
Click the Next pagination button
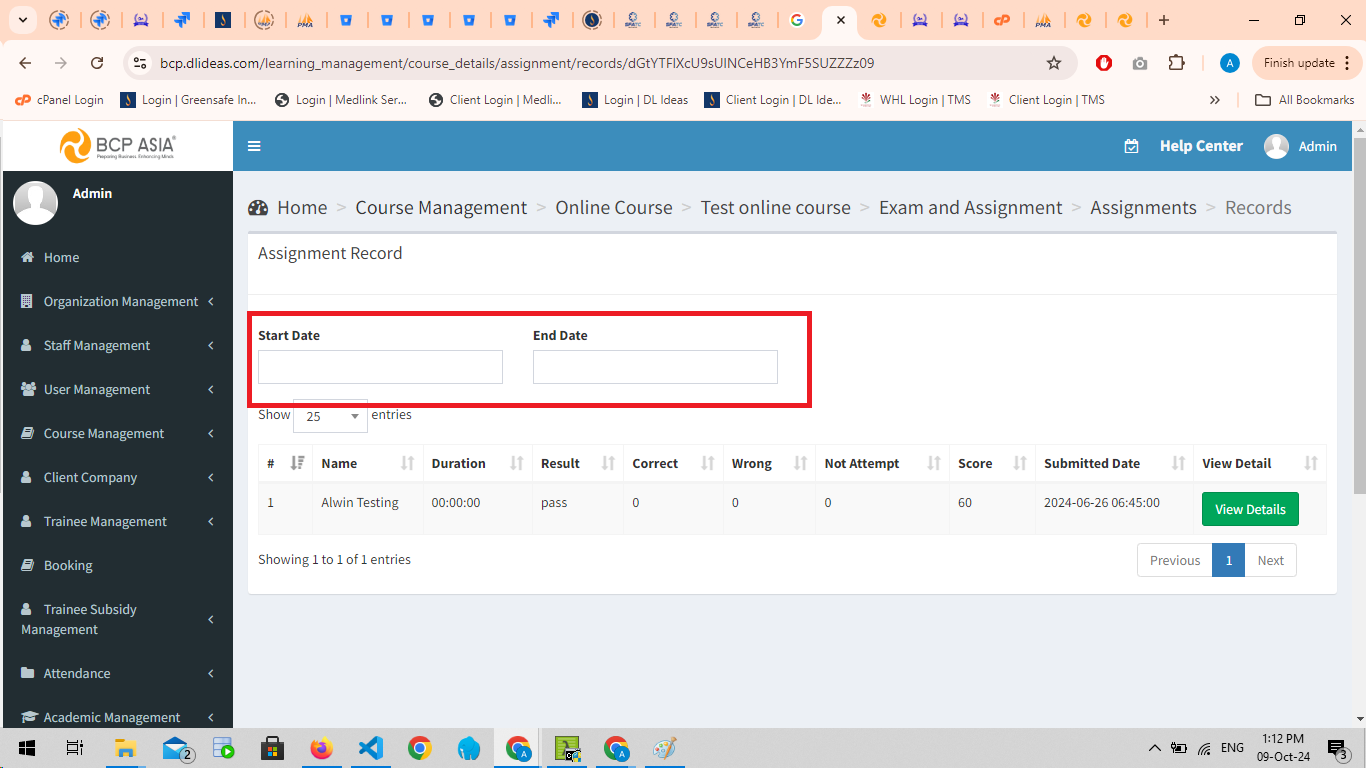point(1270,560)
